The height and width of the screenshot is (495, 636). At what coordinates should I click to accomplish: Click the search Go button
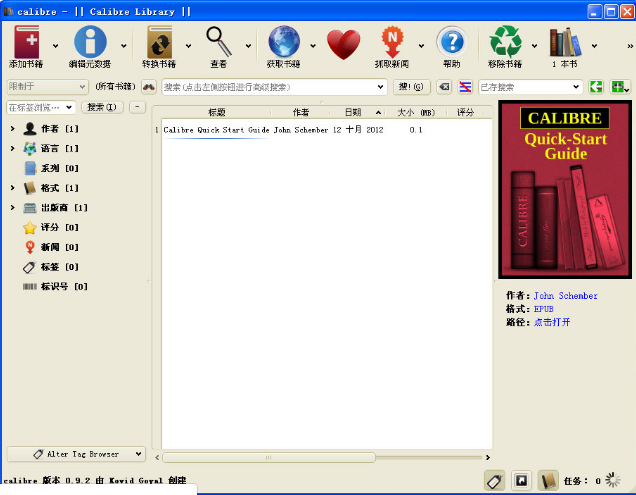coord(411,87)
